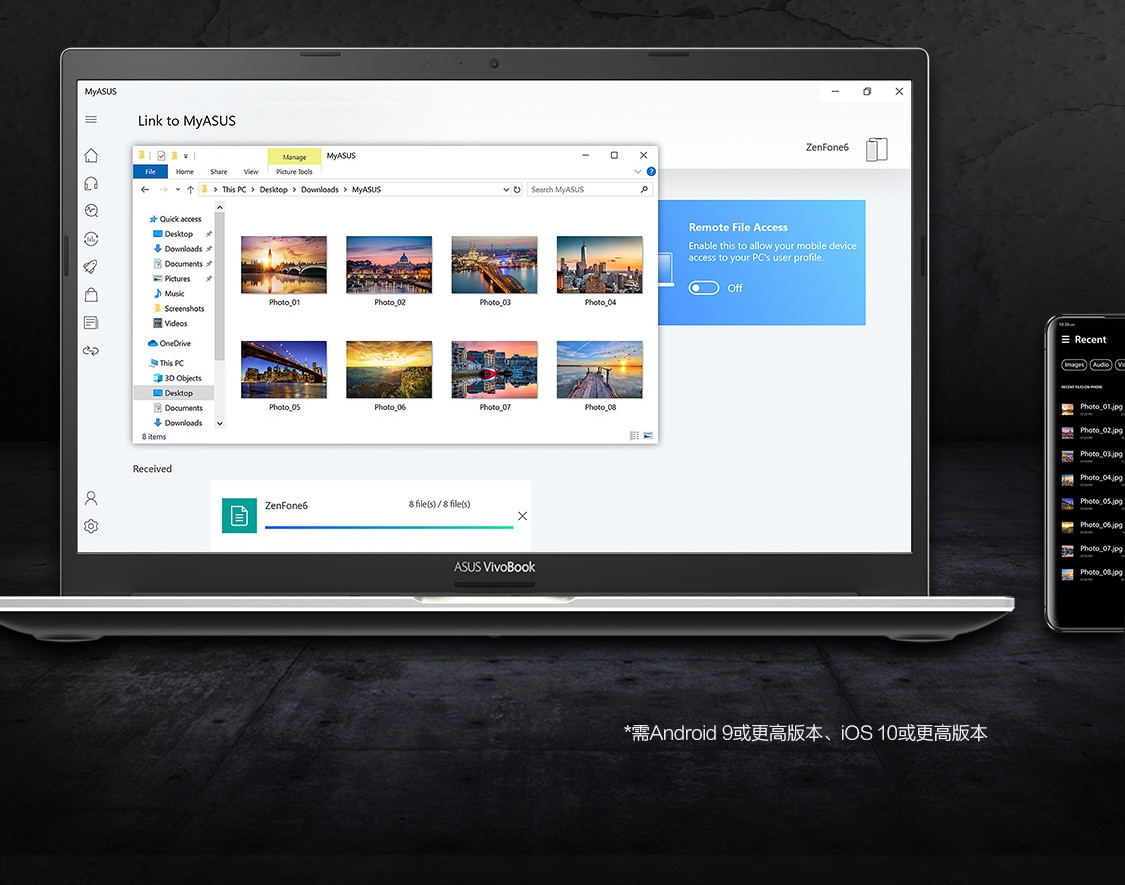
Task: Select the Photo_03 thumbnail
Action: [x=494, y=265]
